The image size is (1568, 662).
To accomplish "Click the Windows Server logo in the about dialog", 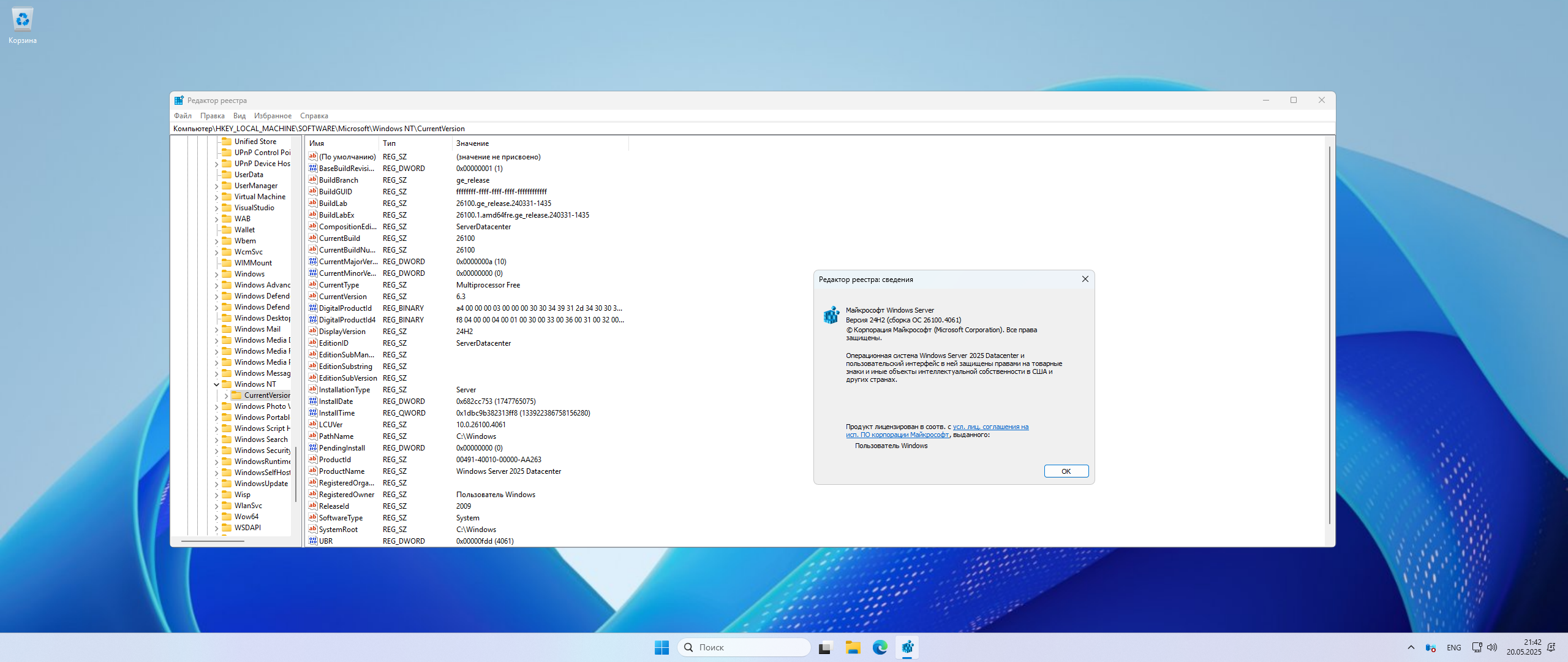I will [832, 314].
